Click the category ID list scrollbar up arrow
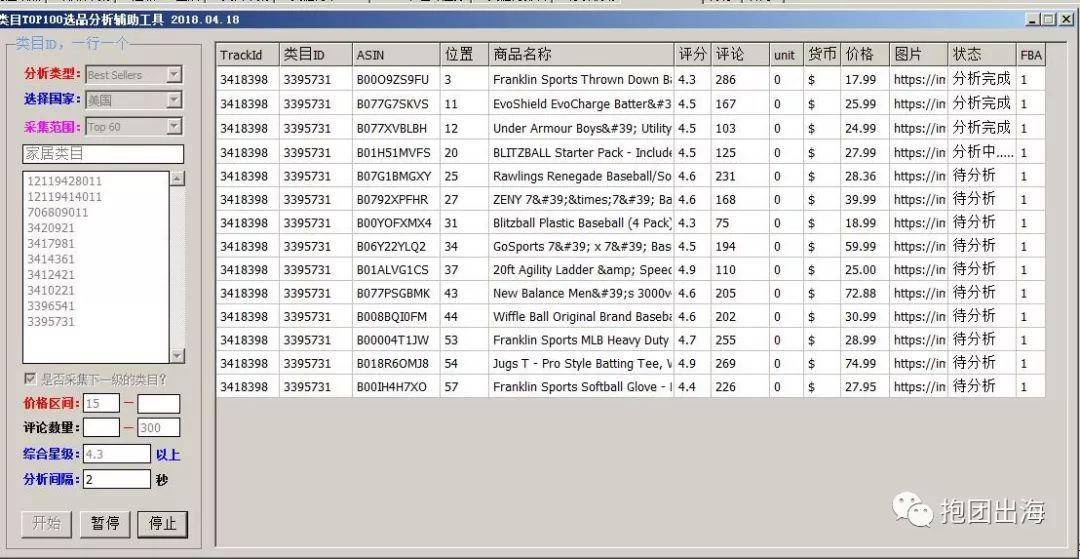 177,178
